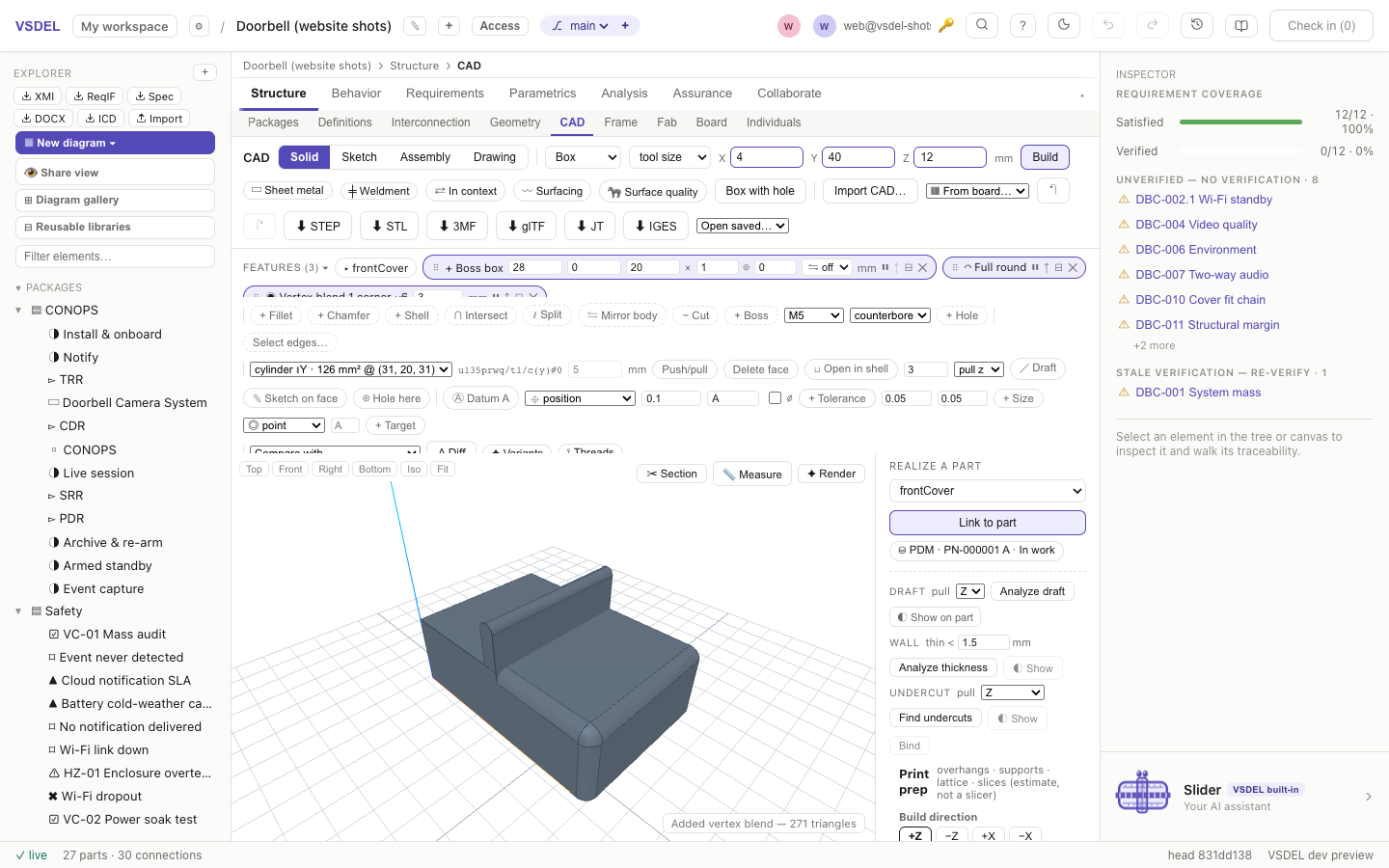
Task: Toggle dark mode moon icon
Action: pyautogui.click(x=1064, y=26)
